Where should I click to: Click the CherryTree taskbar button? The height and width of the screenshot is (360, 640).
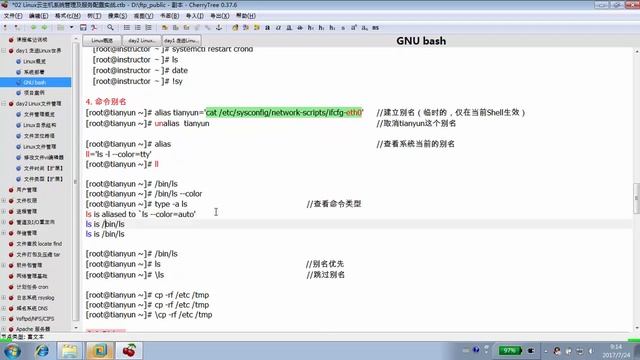tap(129, 351)
